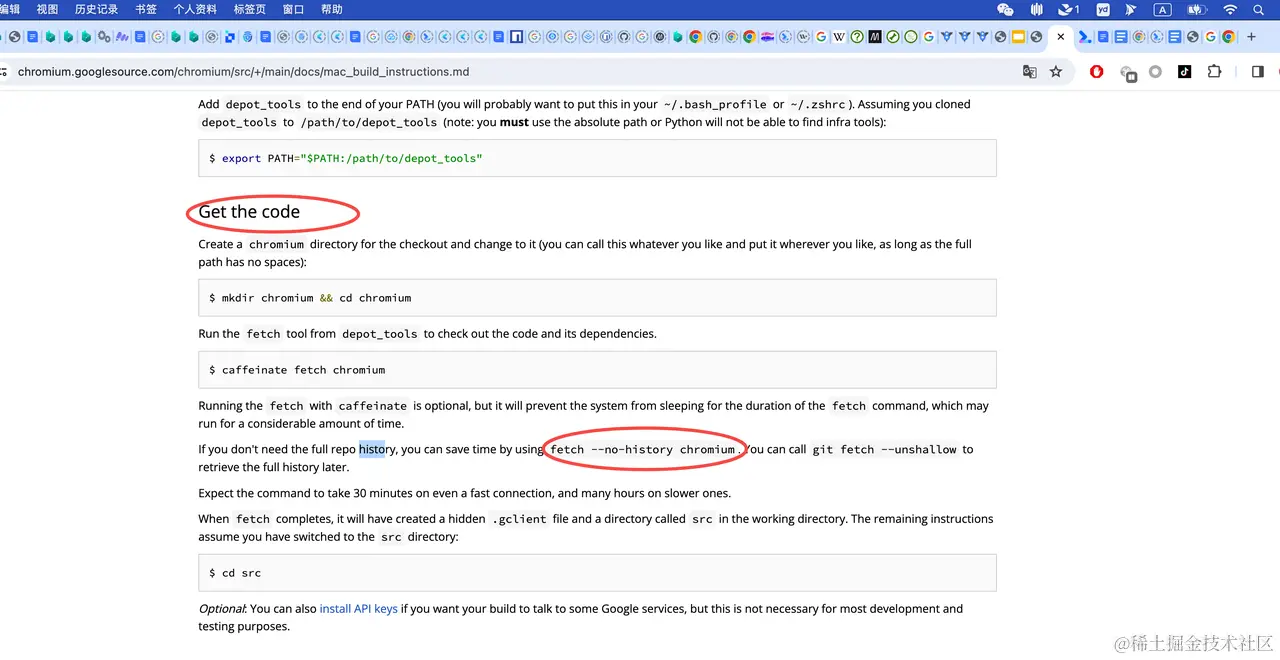Viewport: 1280px width, 660px height.
Task: Click the 'Expect the command to take 30 minutes' line
Action: point(464,493)
